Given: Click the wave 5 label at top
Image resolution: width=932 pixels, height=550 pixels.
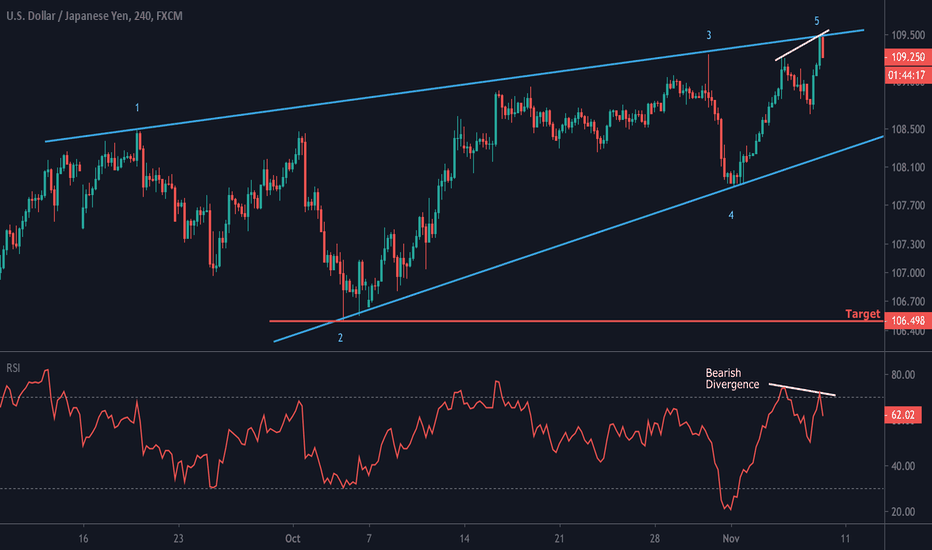Looking at the screenshot, I should pos(817,21).
